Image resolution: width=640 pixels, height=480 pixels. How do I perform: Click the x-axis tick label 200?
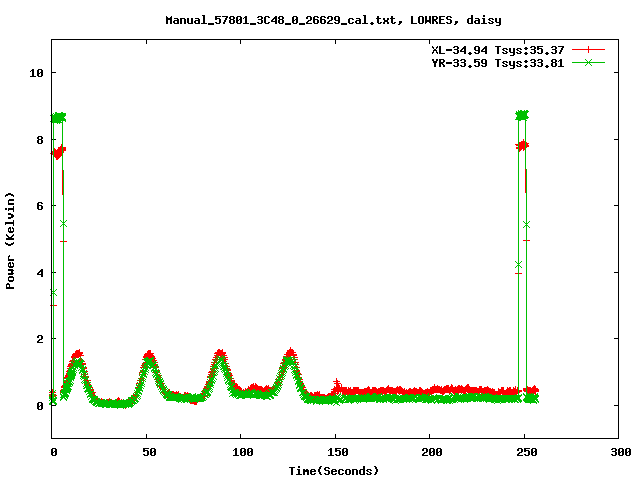click(432, 452)
